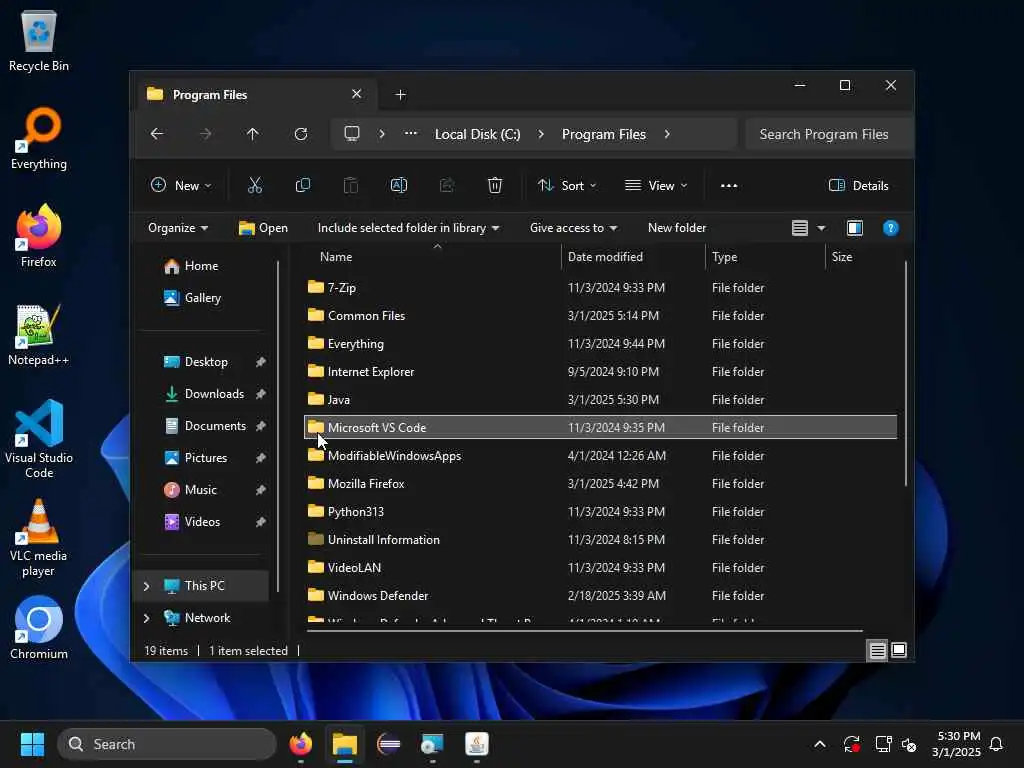Select the VLC media player desktop icon
Viewport: 1024px width, 768px height.
(x=39, y=538)
